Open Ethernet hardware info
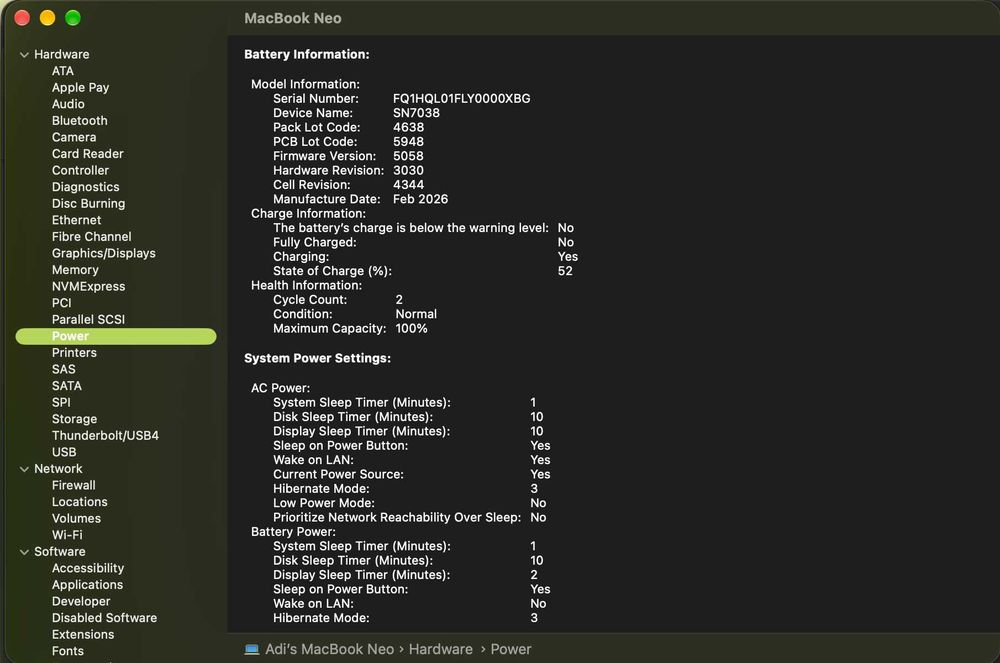Screen dimensions: 1000x663 click(x=77, y=220)
